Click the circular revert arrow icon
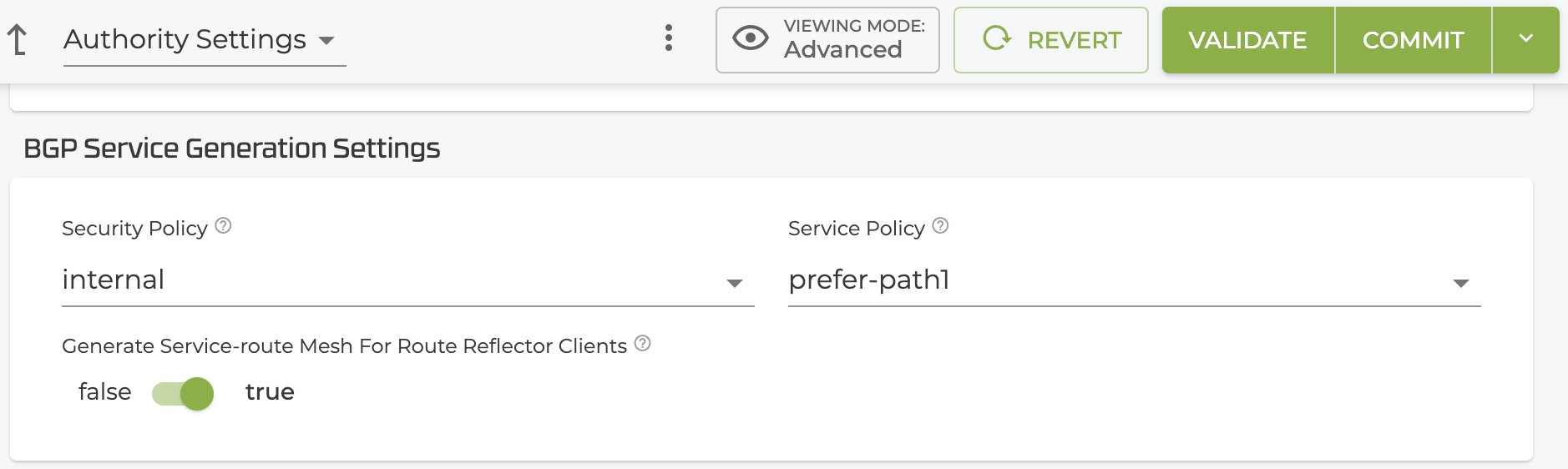The height and width of the screenshot is (469, 1568). click(x=997, y=38)
